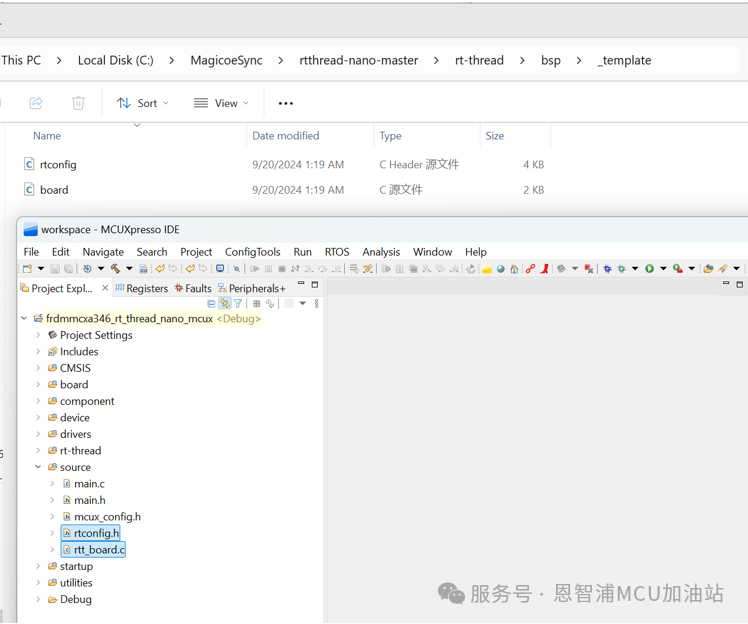Click the build hammer toolbar icon
Screen dimensions: 748x624
click(116, 269)
